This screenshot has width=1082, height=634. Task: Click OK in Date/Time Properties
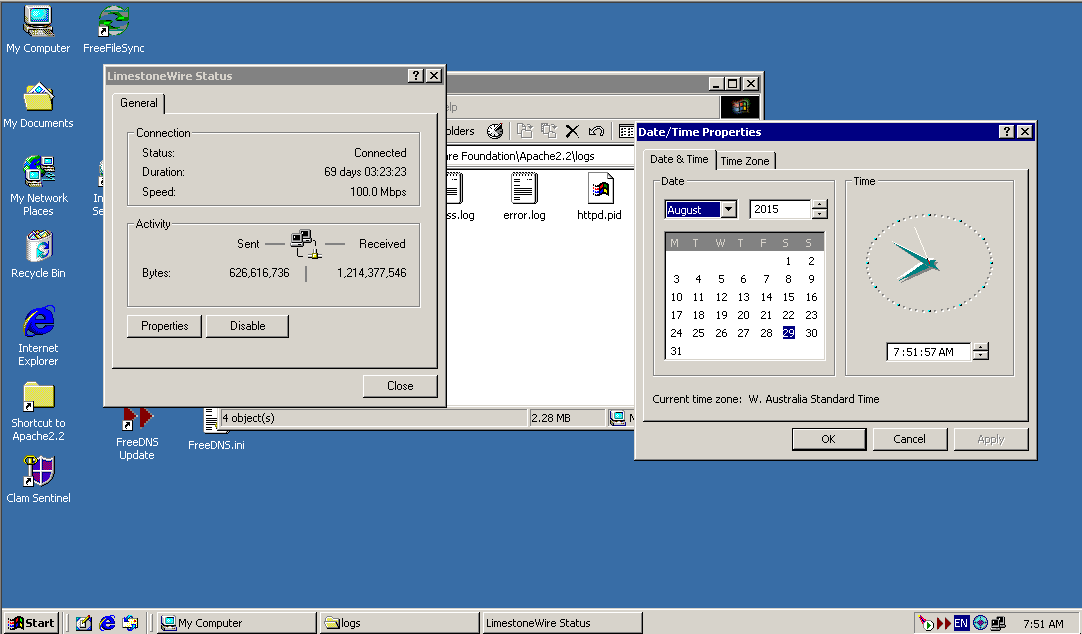pos(829,439)
